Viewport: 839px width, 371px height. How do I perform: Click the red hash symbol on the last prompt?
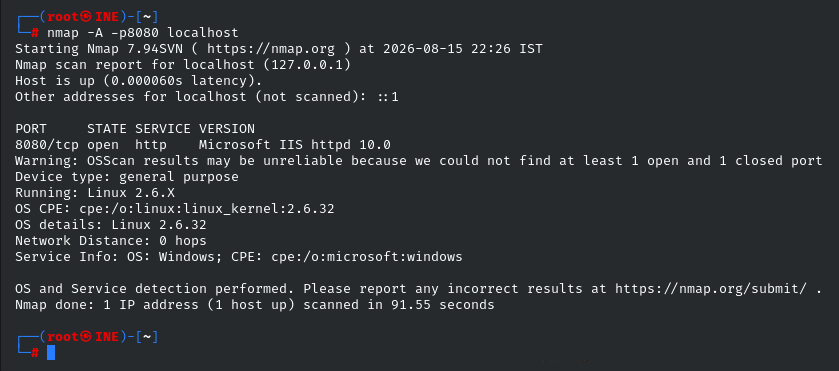click(35, 352)
